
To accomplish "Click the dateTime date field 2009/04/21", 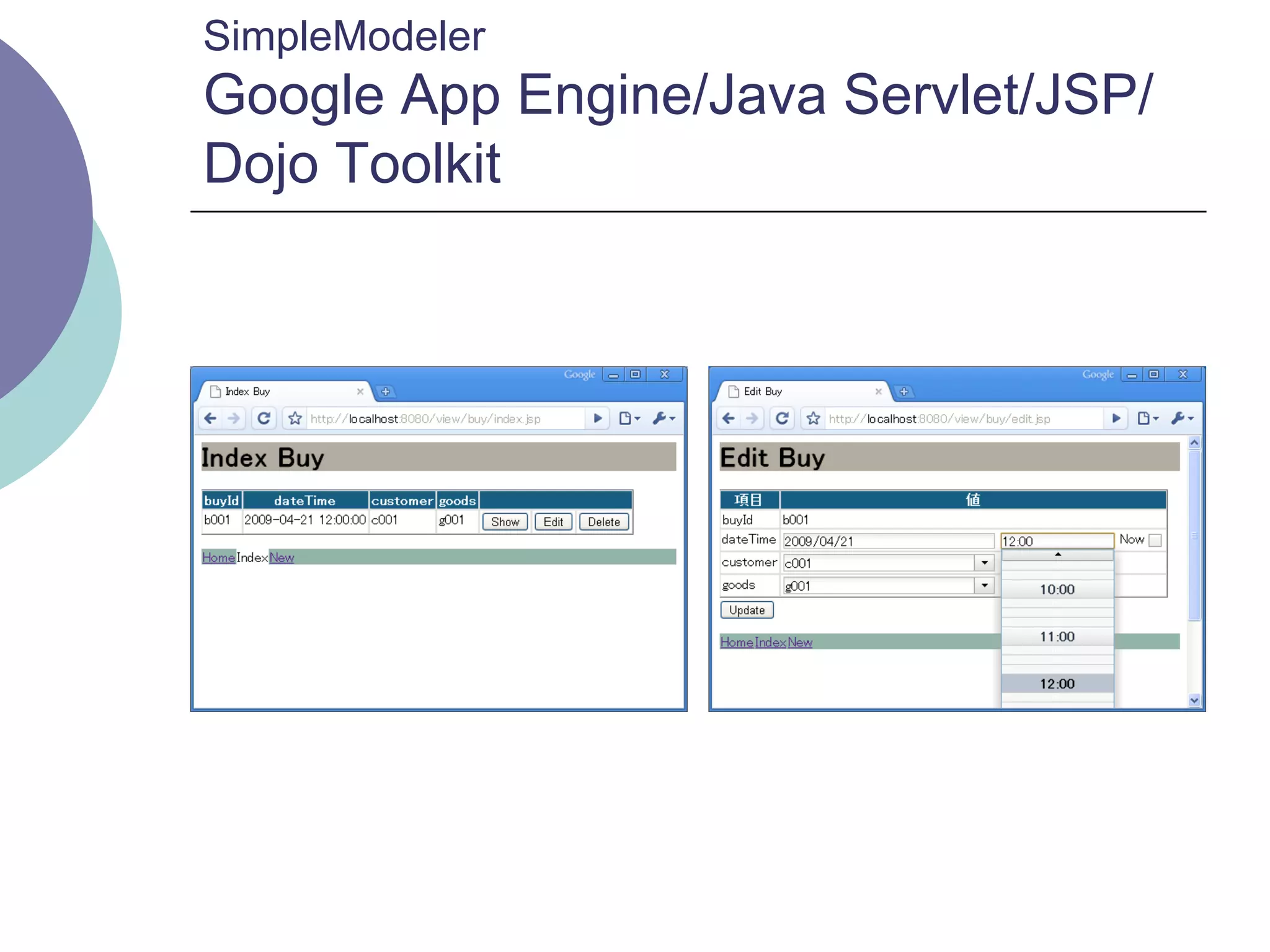I will tap(888, 541).
